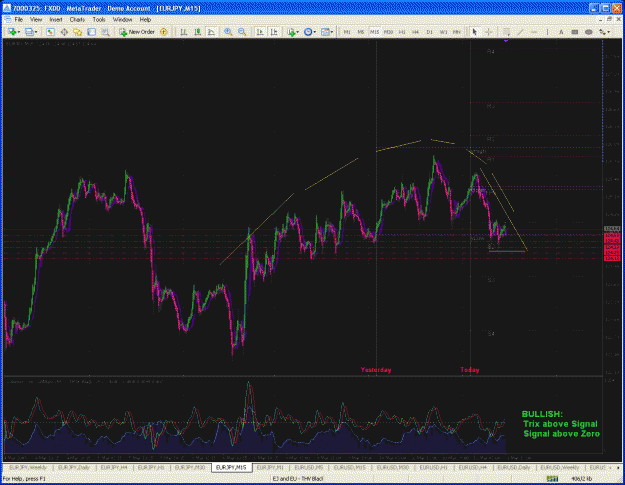Viewport: 625px width, 485px height.
Task: Click the 'Today' period separator label
Action: (470, 370)
